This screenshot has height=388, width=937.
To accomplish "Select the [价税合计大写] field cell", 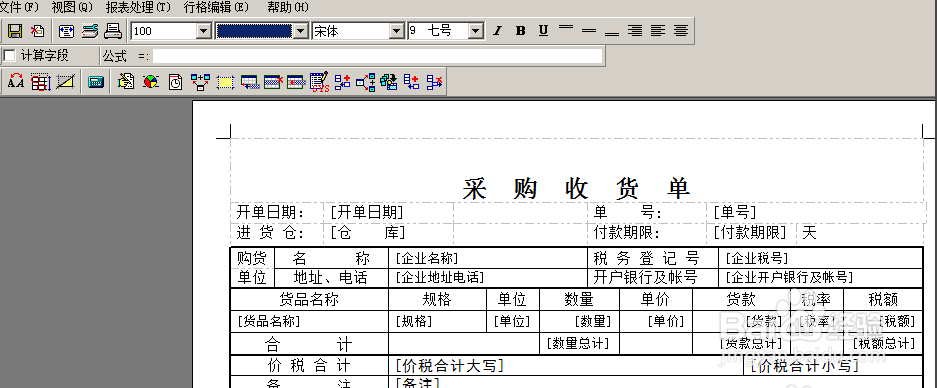I will 566,366.
